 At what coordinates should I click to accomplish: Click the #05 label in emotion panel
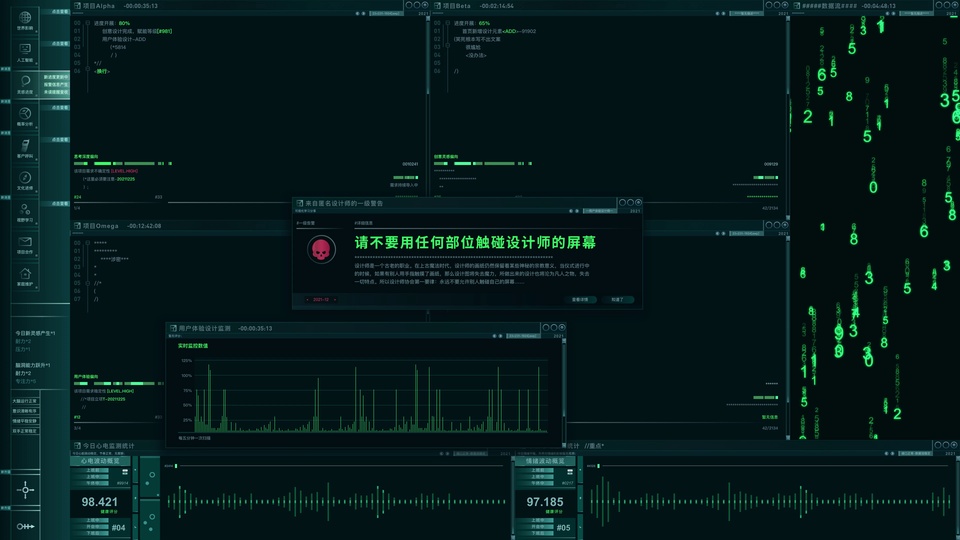[x=563, y=527]
